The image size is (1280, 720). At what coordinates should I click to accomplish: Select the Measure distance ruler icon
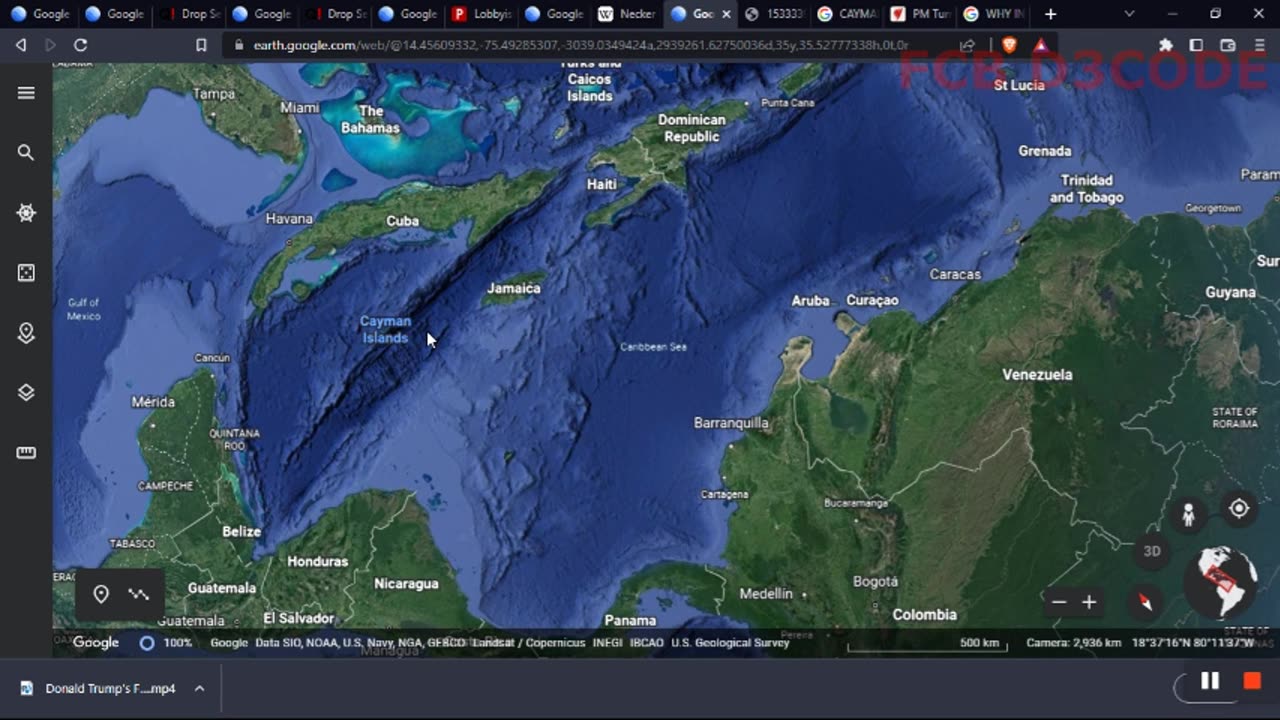coord(26,453)
